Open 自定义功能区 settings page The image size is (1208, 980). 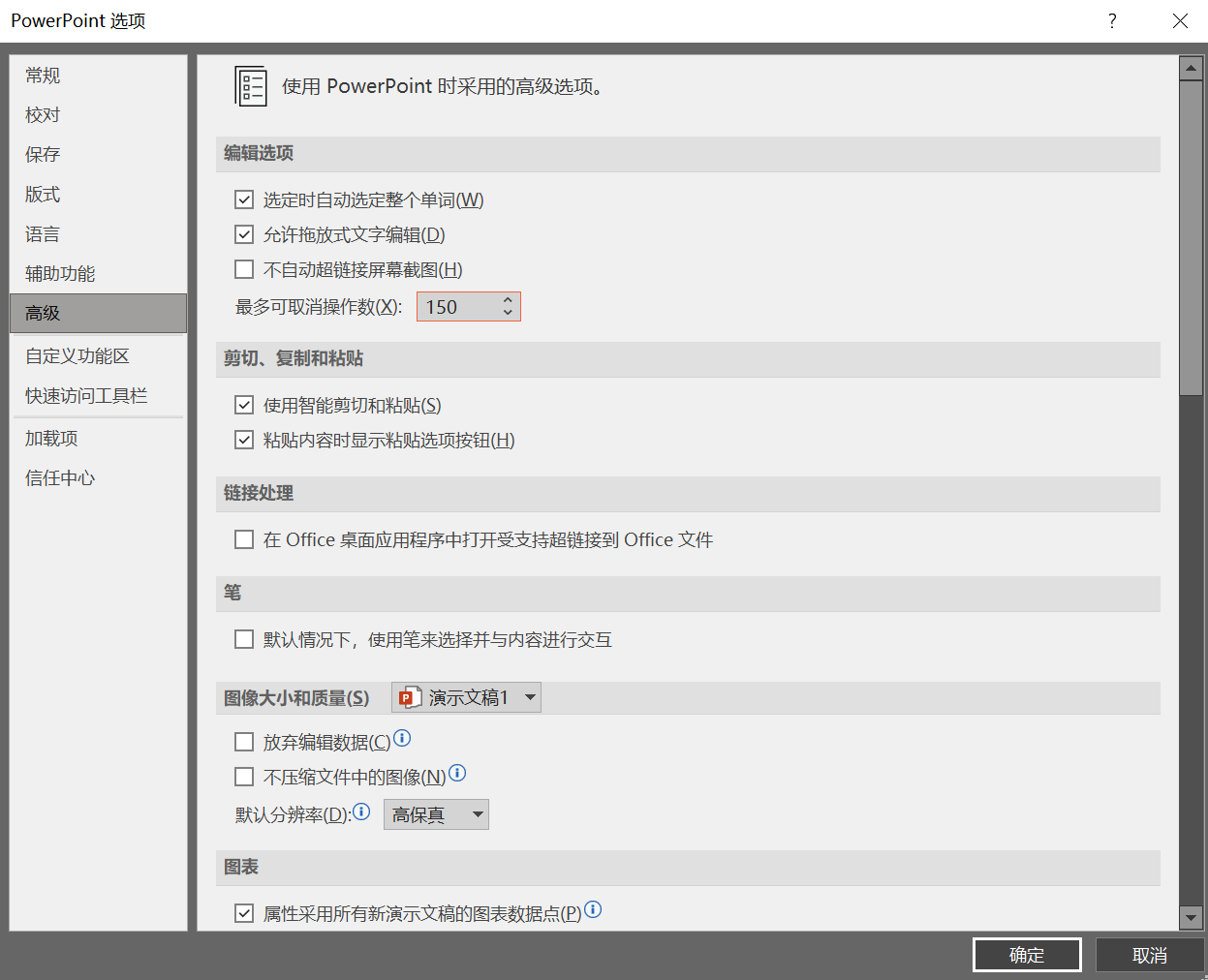coord(98,356)
